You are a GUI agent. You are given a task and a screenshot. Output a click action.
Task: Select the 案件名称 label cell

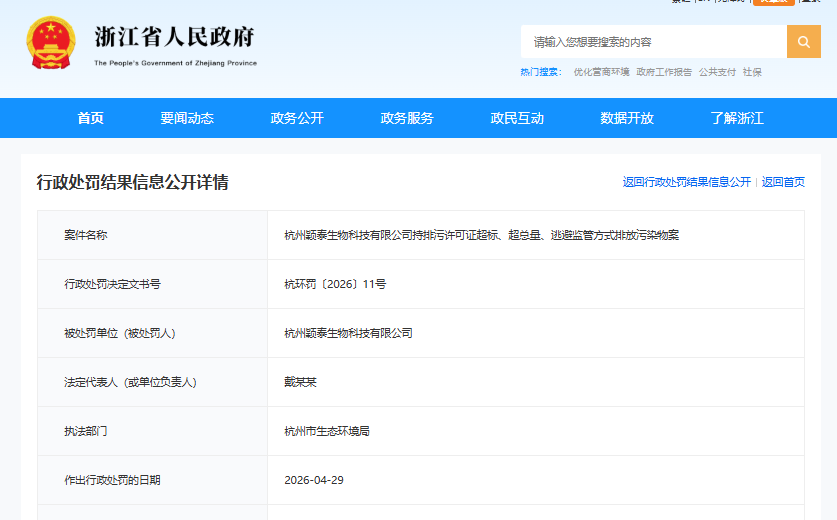pyautogui.click(x=153, y=235)
